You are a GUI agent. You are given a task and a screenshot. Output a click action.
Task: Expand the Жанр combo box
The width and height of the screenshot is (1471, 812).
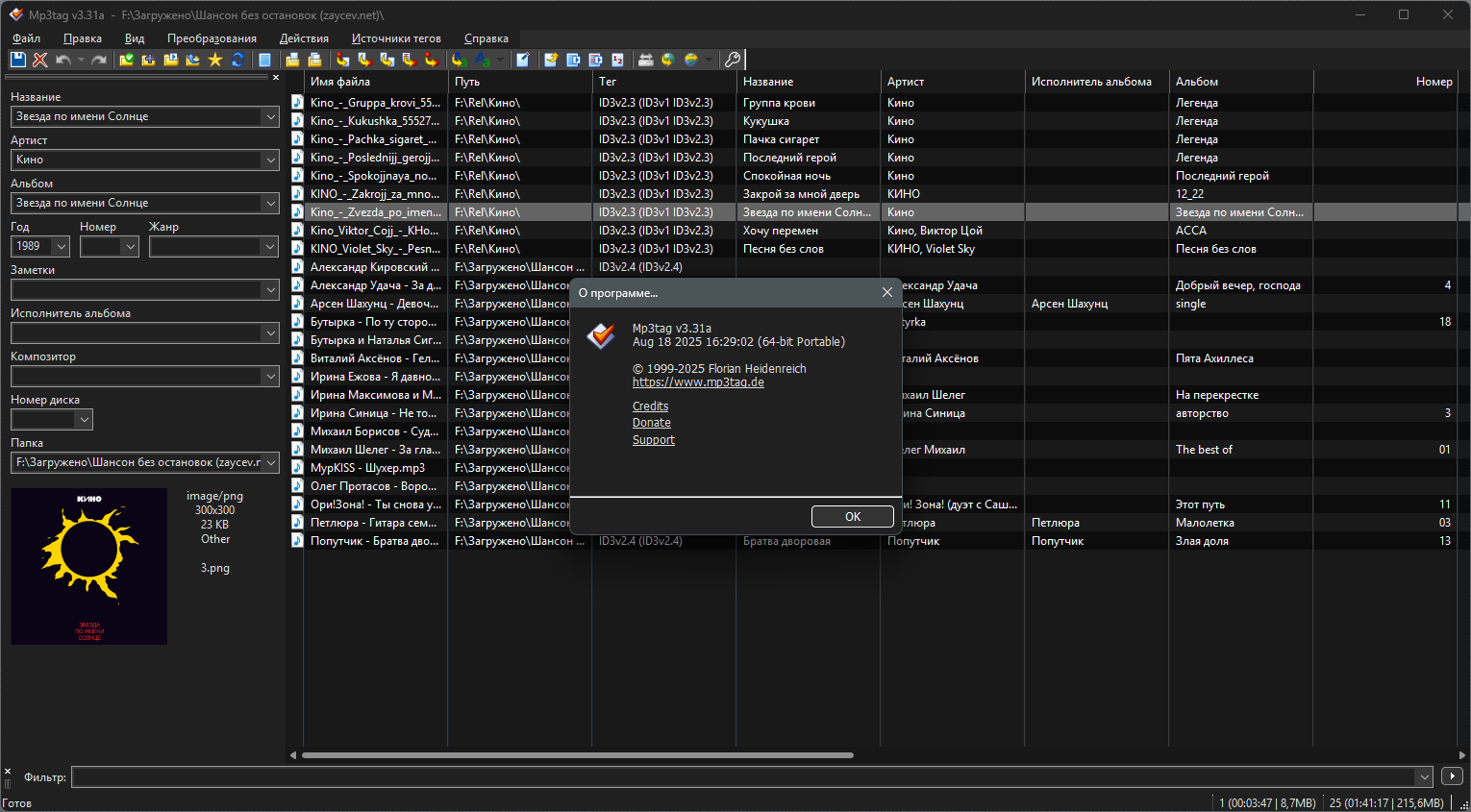pos(269,246)
